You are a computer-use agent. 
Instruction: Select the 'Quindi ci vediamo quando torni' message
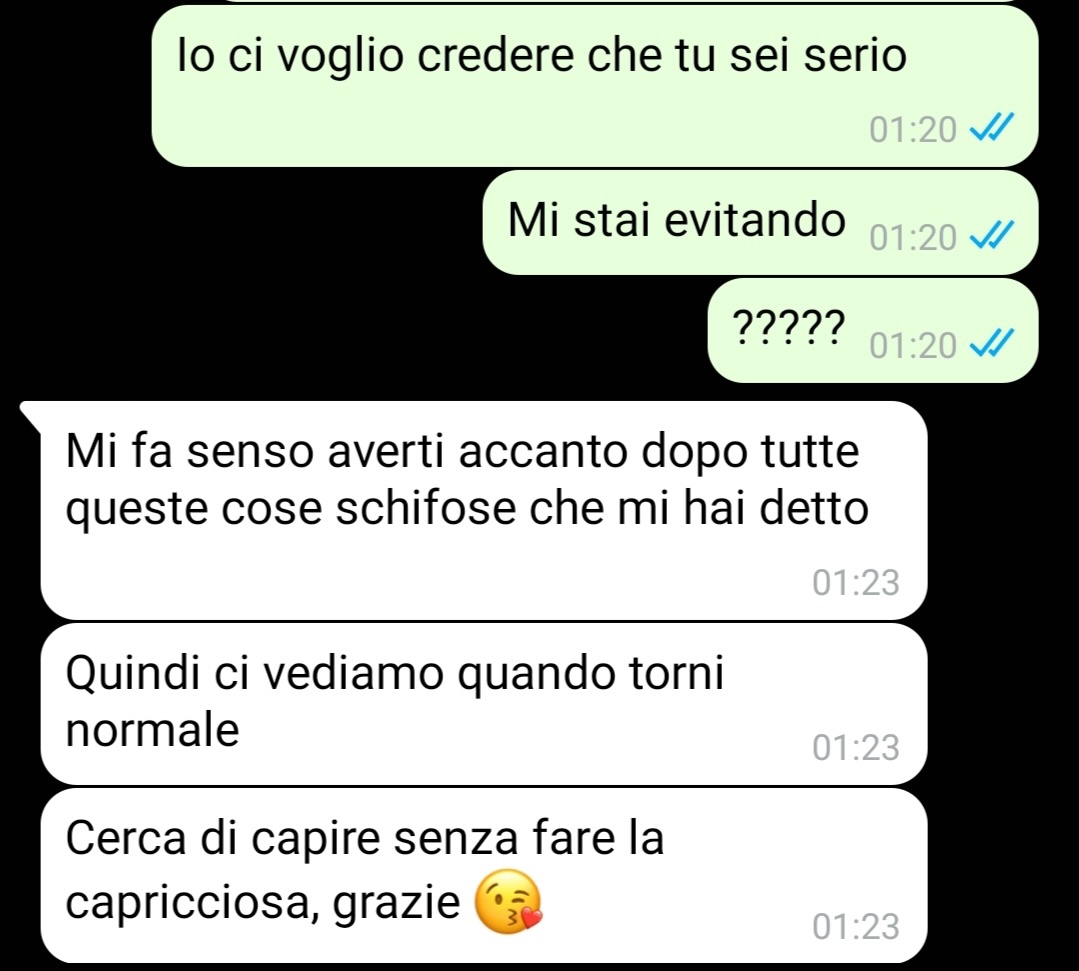click(484, 705)
